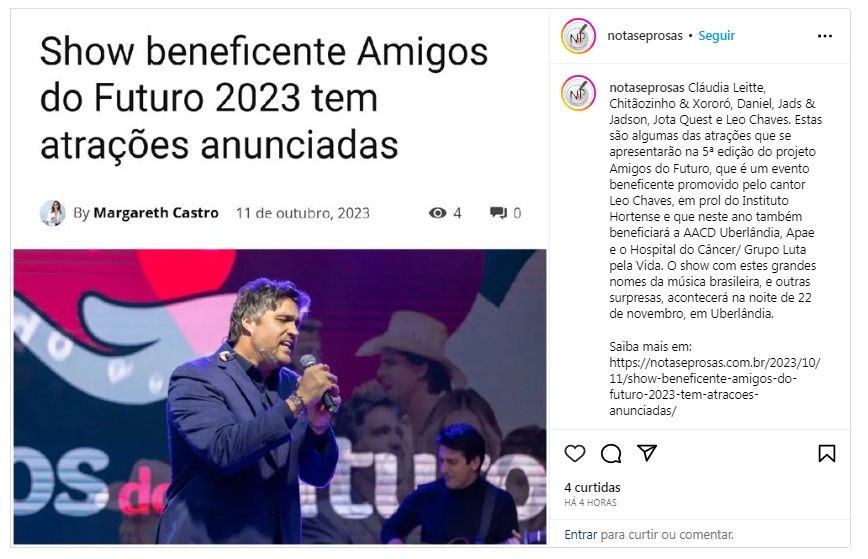The width and height of the screenshot is (868, 559).
Task: Follow the account with the Seguir button
Action: [716, 35]
